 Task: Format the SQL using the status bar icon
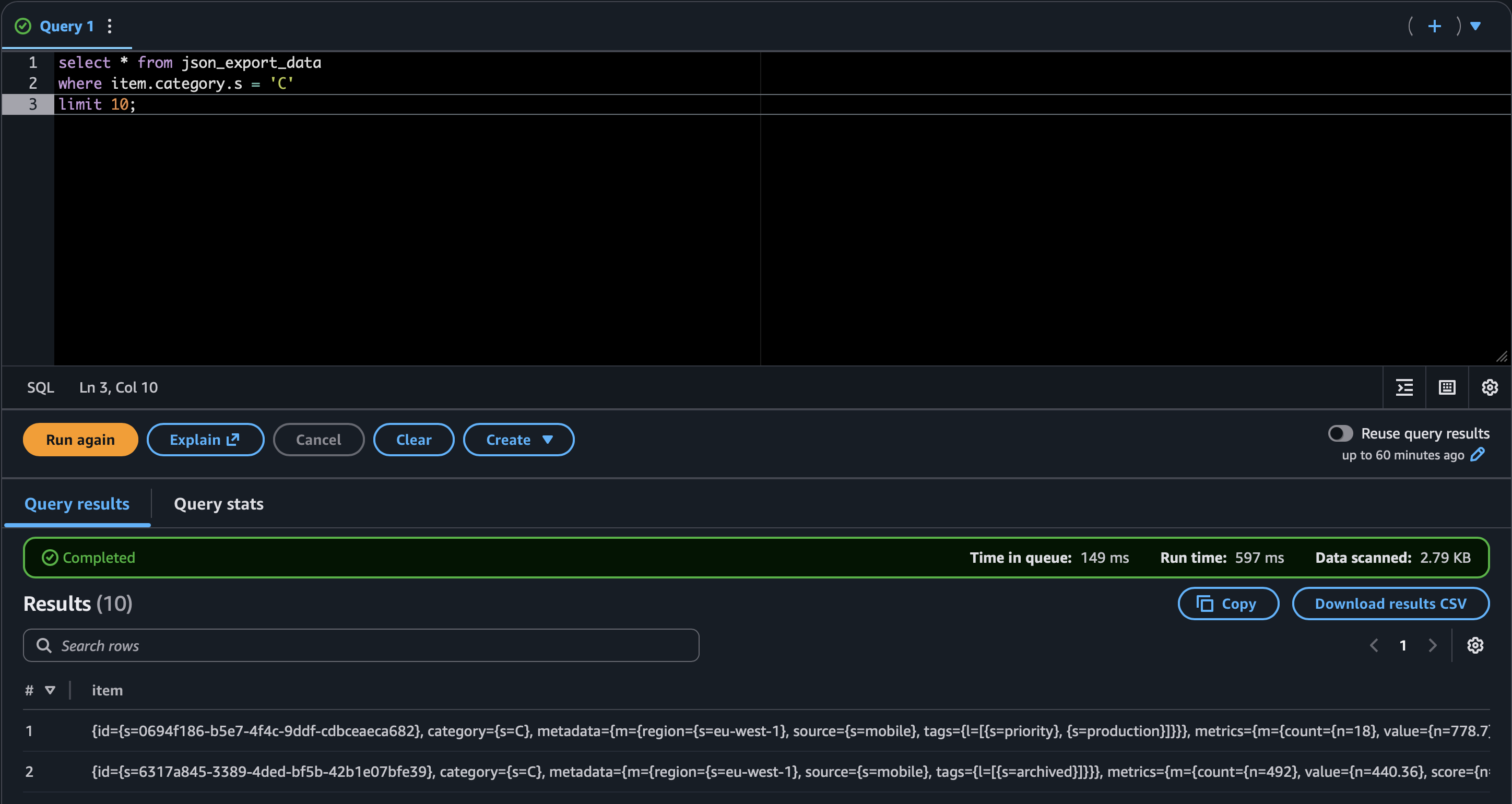(1404, 387)
